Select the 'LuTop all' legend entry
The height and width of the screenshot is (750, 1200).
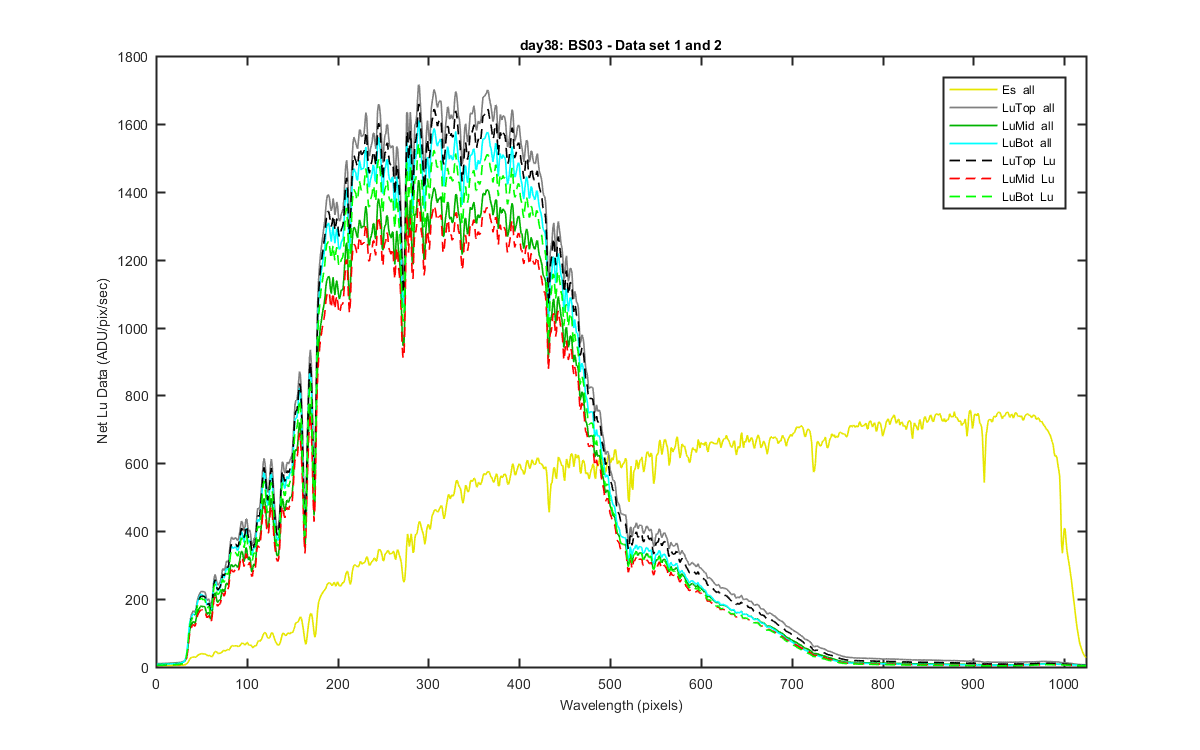coord(1005,108)
